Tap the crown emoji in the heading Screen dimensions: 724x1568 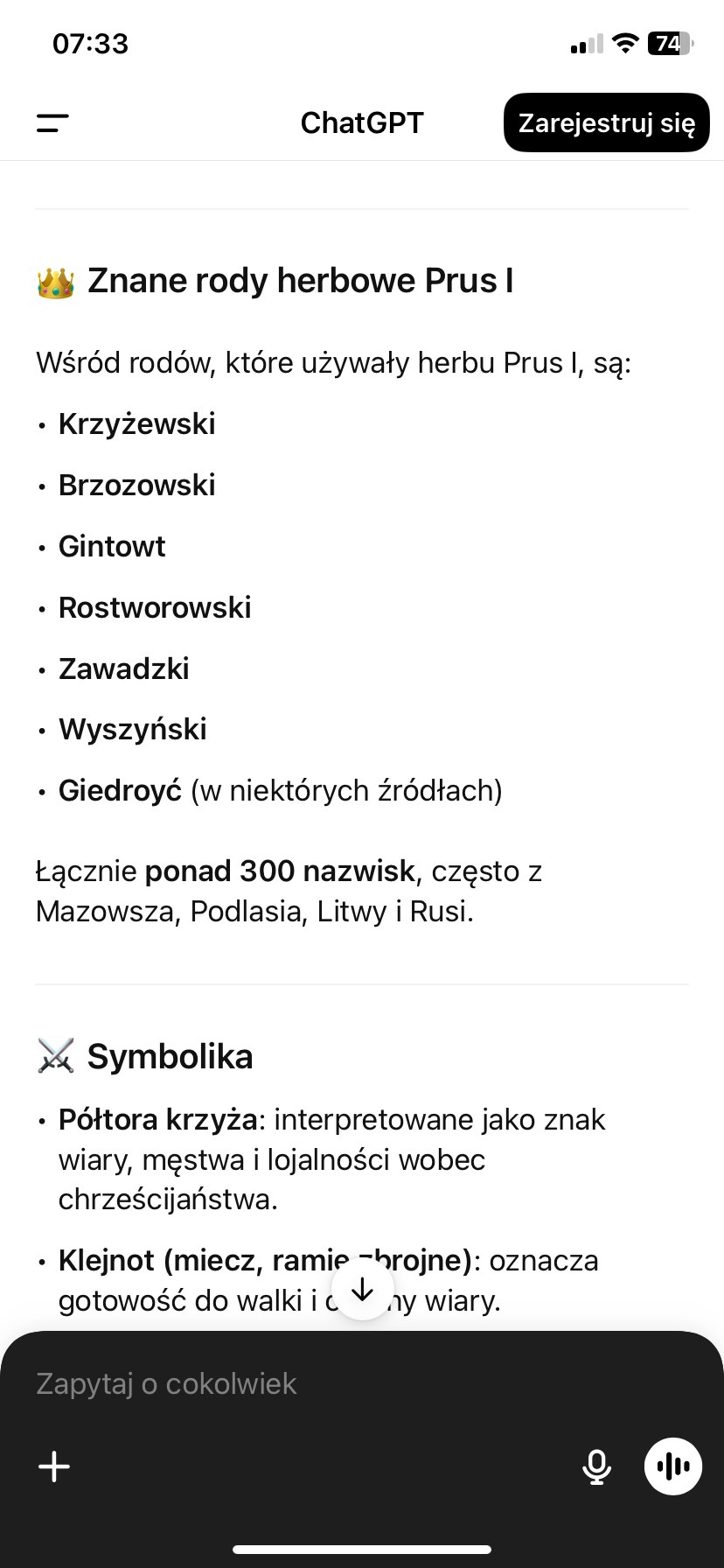(56, 282)
